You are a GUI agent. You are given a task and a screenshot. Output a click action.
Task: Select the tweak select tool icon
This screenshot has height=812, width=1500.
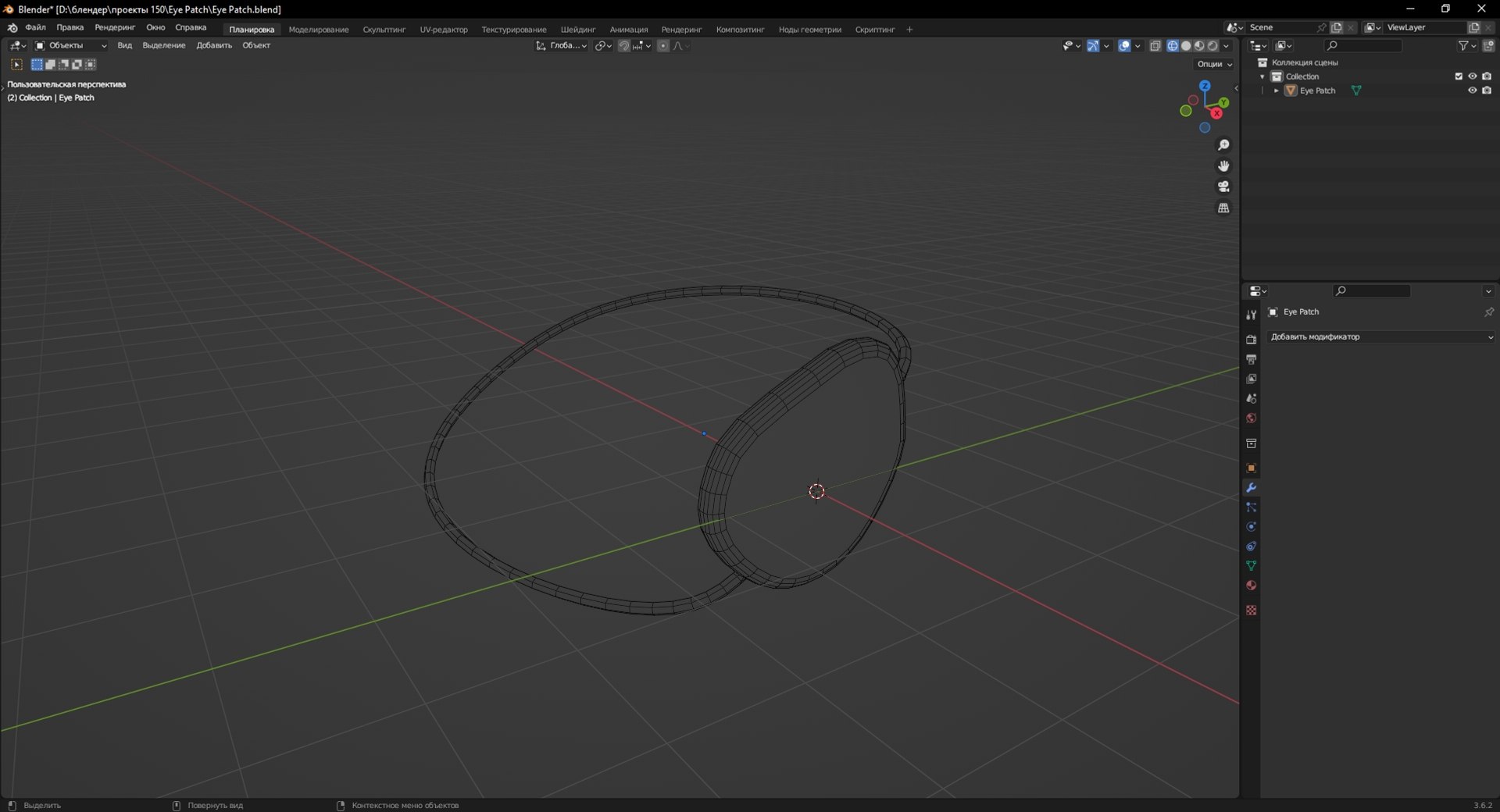pyautogui.click(x=16, y=65)
